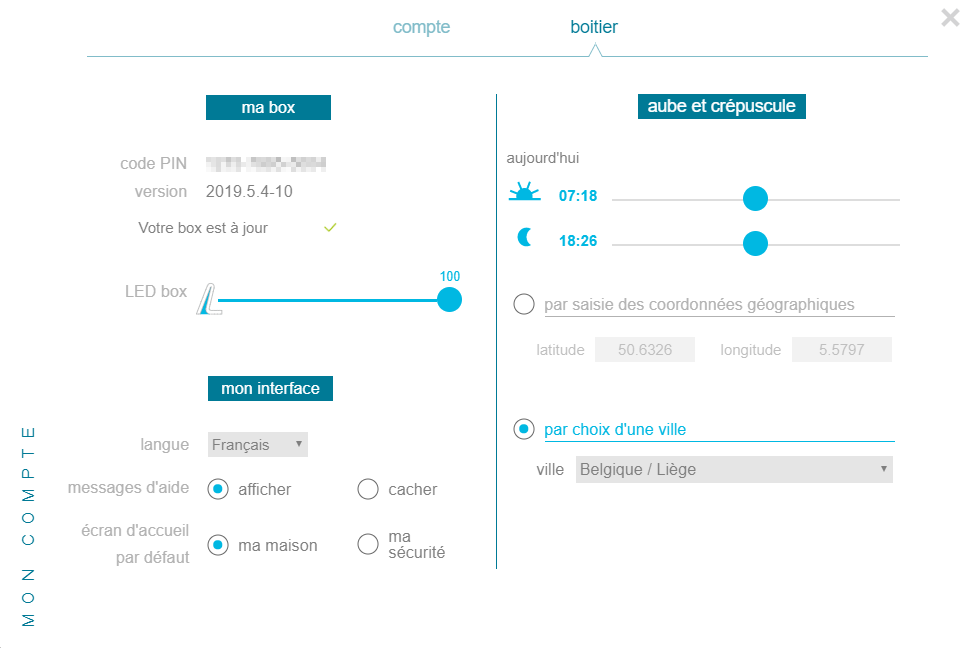
Task: Choose 'ma maison' as default home screen
Action: (x=218, y=545)
